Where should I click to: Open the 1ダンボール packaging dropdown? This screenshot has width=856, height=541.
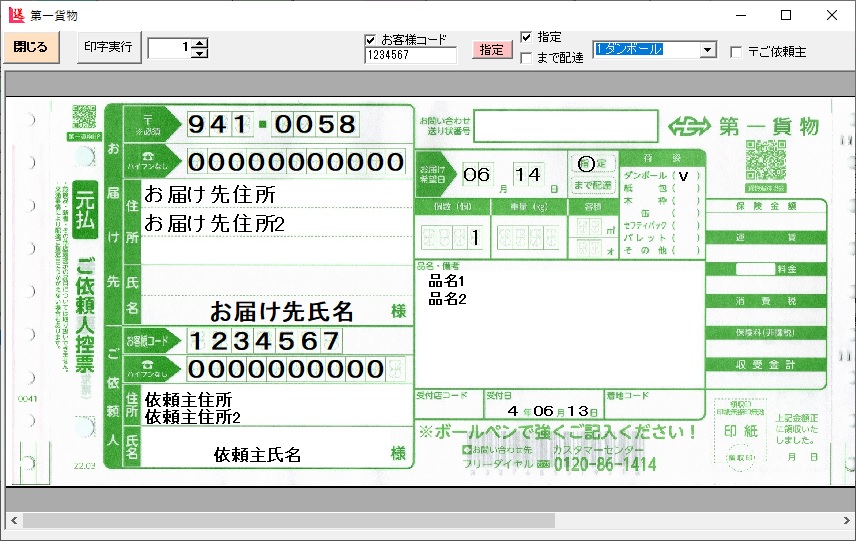[x=708, y=50]
